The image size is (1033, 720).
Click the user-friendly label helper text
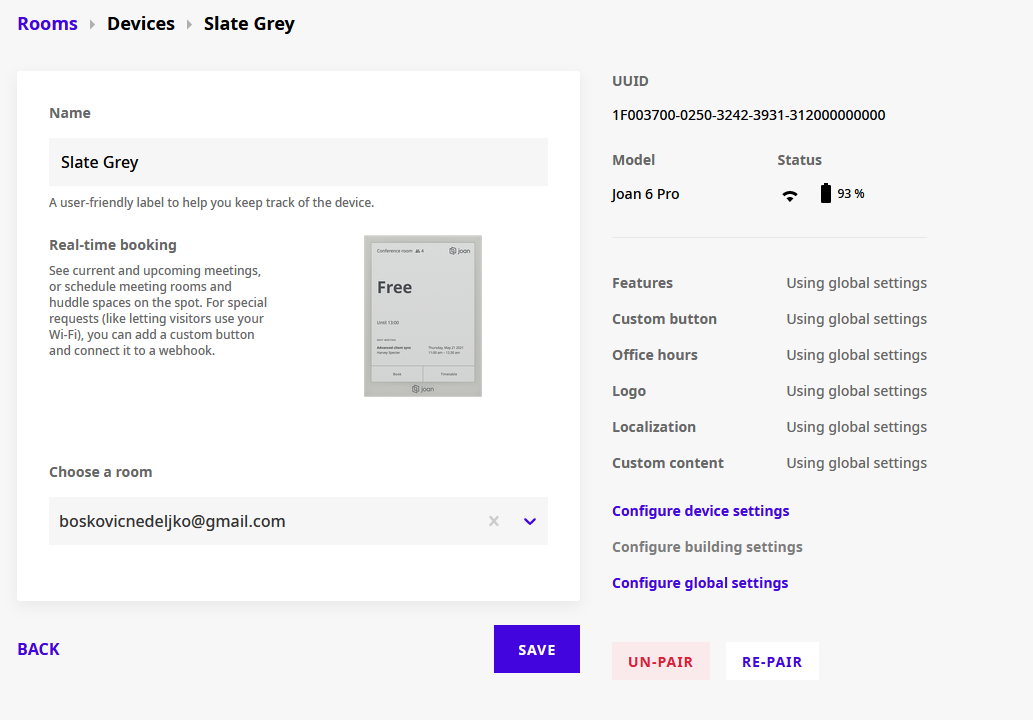(x=211, y=203)
